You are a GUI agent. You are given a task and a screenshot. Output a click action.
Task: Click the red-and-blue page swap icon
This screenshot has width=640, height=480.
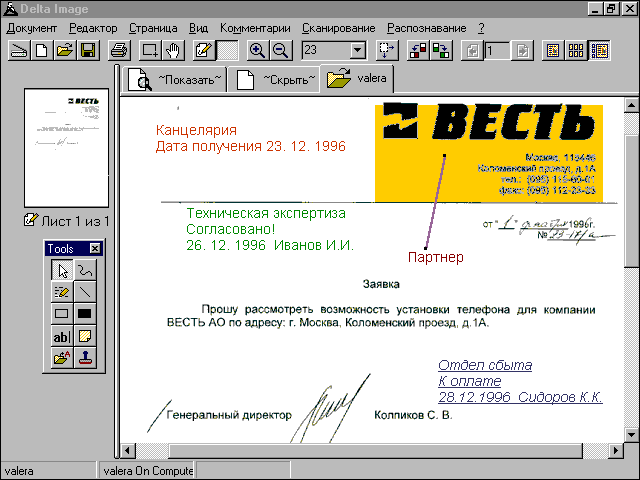pyautogui.click(x=418, y=51)
